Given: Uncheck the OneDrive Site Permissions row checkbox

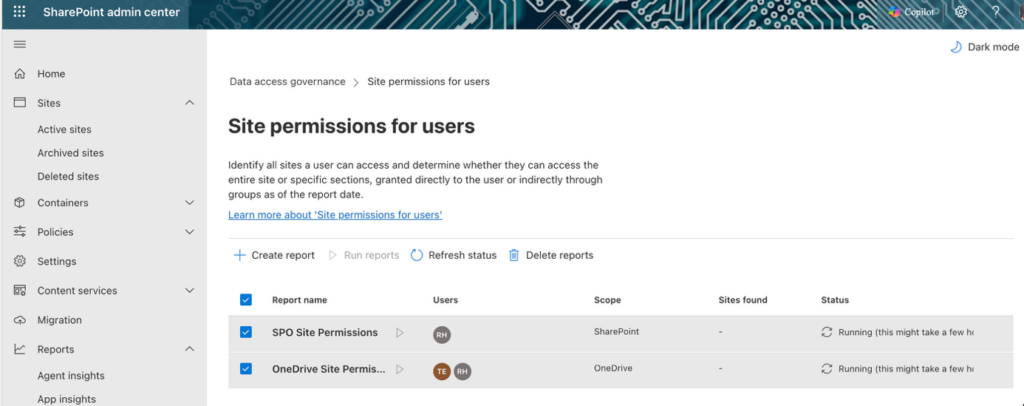Looking at the screenshot, I should (246, 369).
